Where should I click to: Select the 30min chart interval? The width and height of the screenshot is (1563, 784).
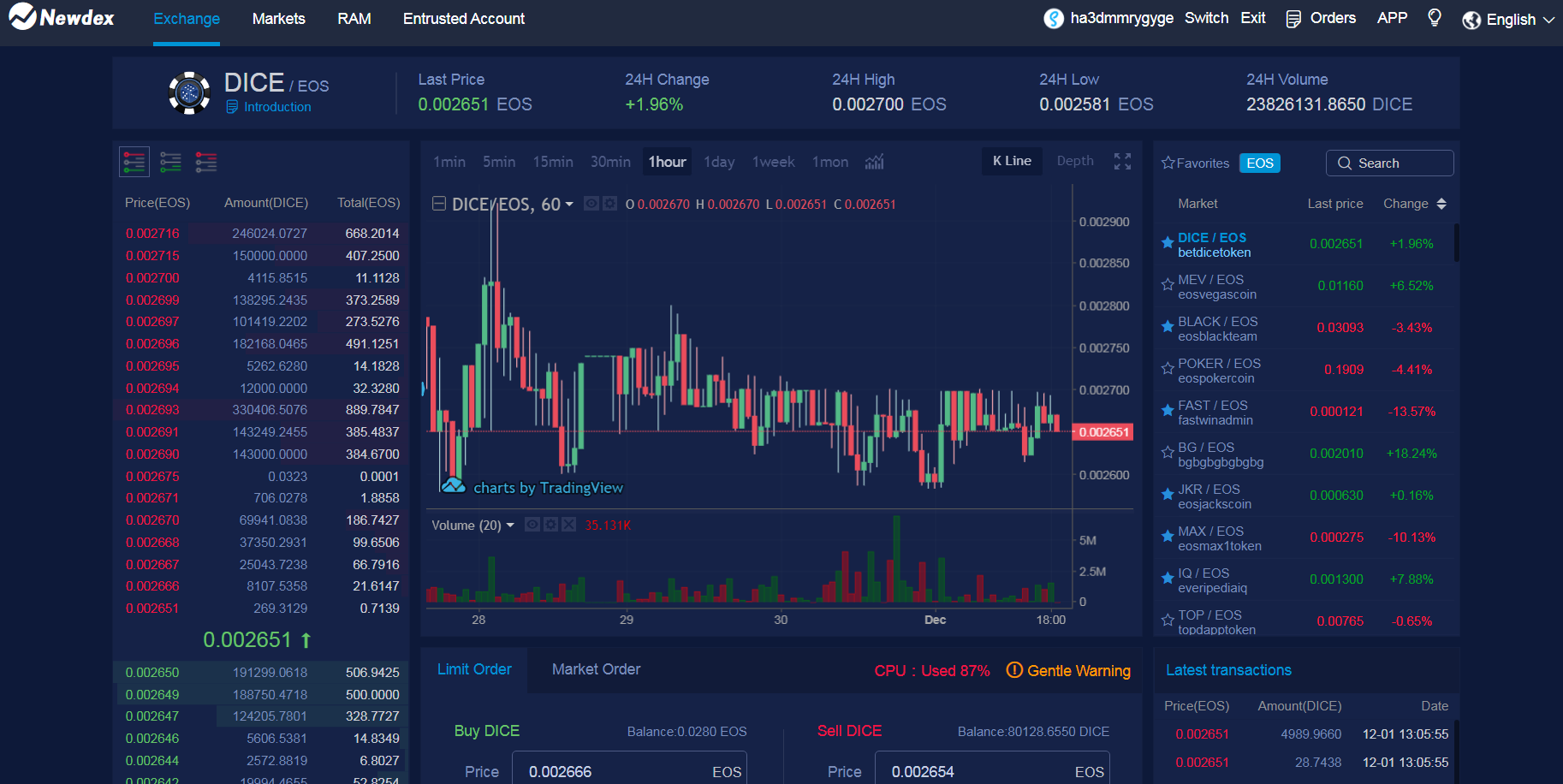610,162
